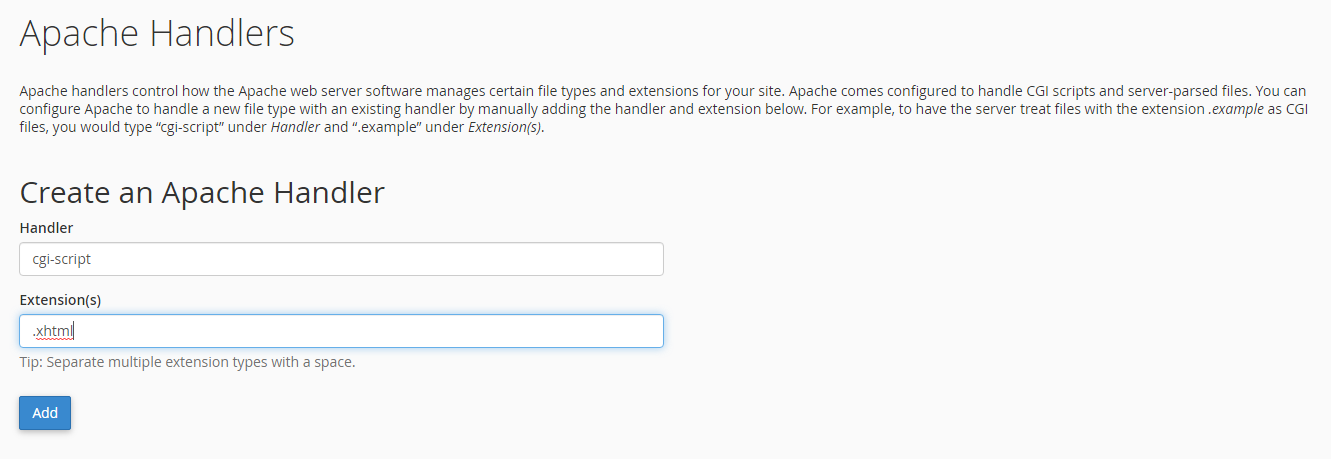Screen dimensions: 1331x459
Task: Click the Handler field label
Action: click(x=46, y=228)
